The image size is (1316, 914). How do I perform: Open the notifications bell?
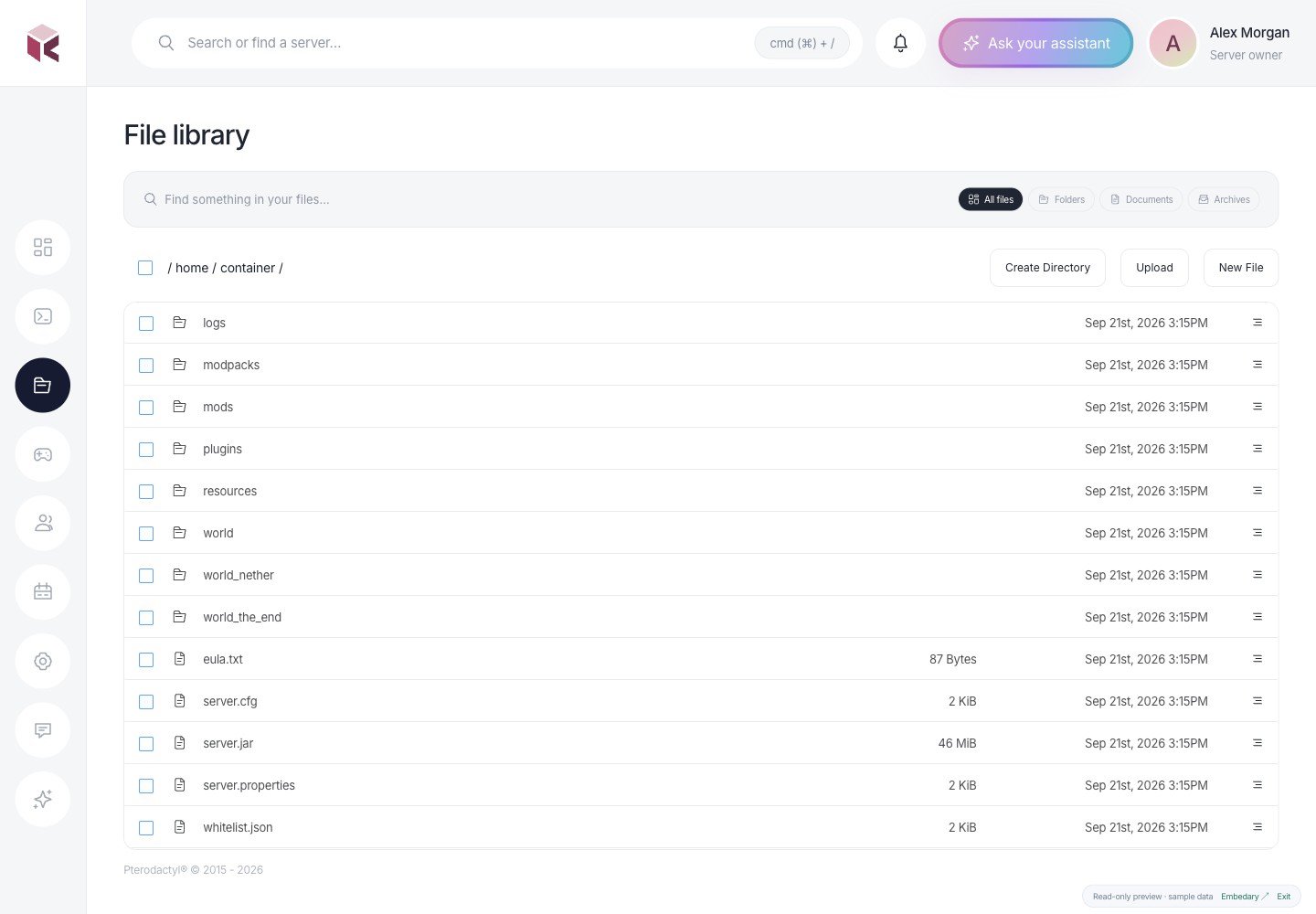[x=900, y=43]
